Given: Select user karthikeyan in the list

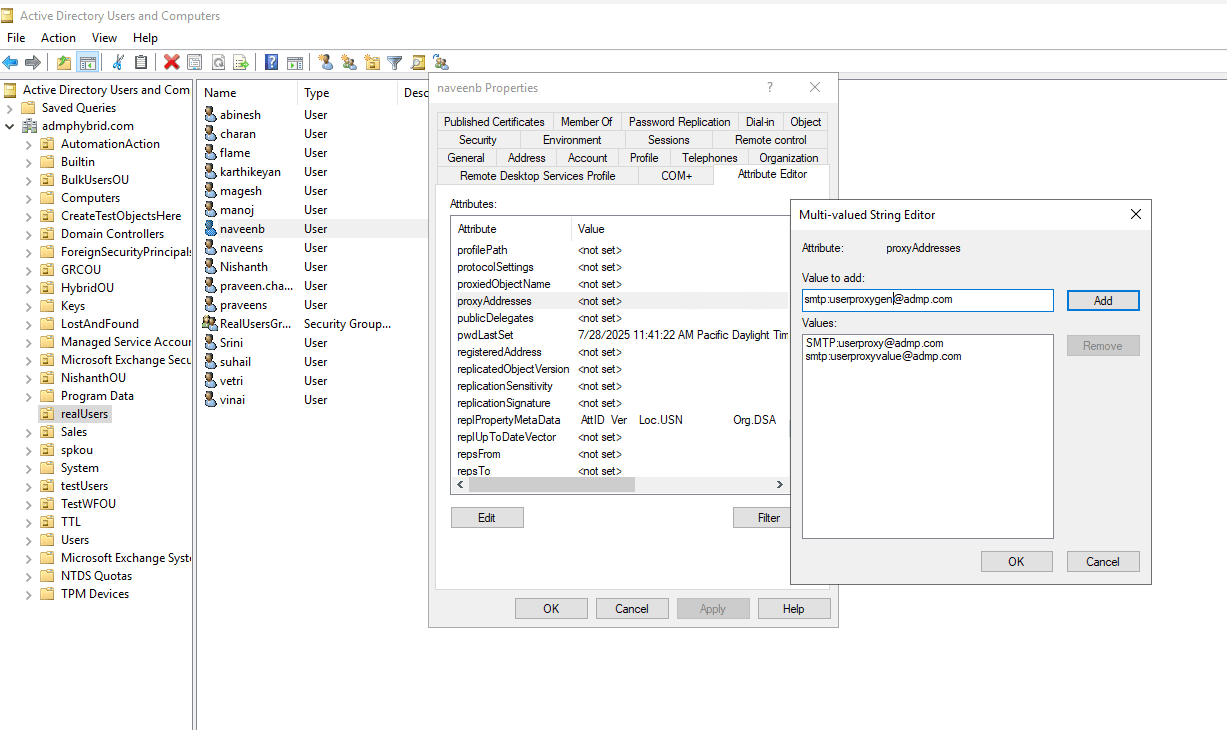Looking at the screenshot, I should coord(250,172).
